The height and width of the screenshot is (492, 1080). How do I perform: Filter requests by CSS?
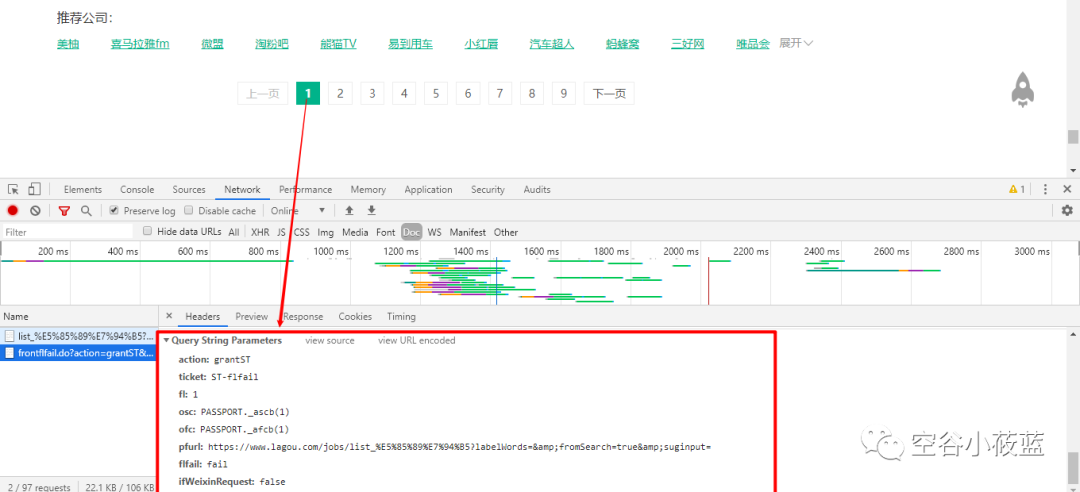click(x=302, y=232)
